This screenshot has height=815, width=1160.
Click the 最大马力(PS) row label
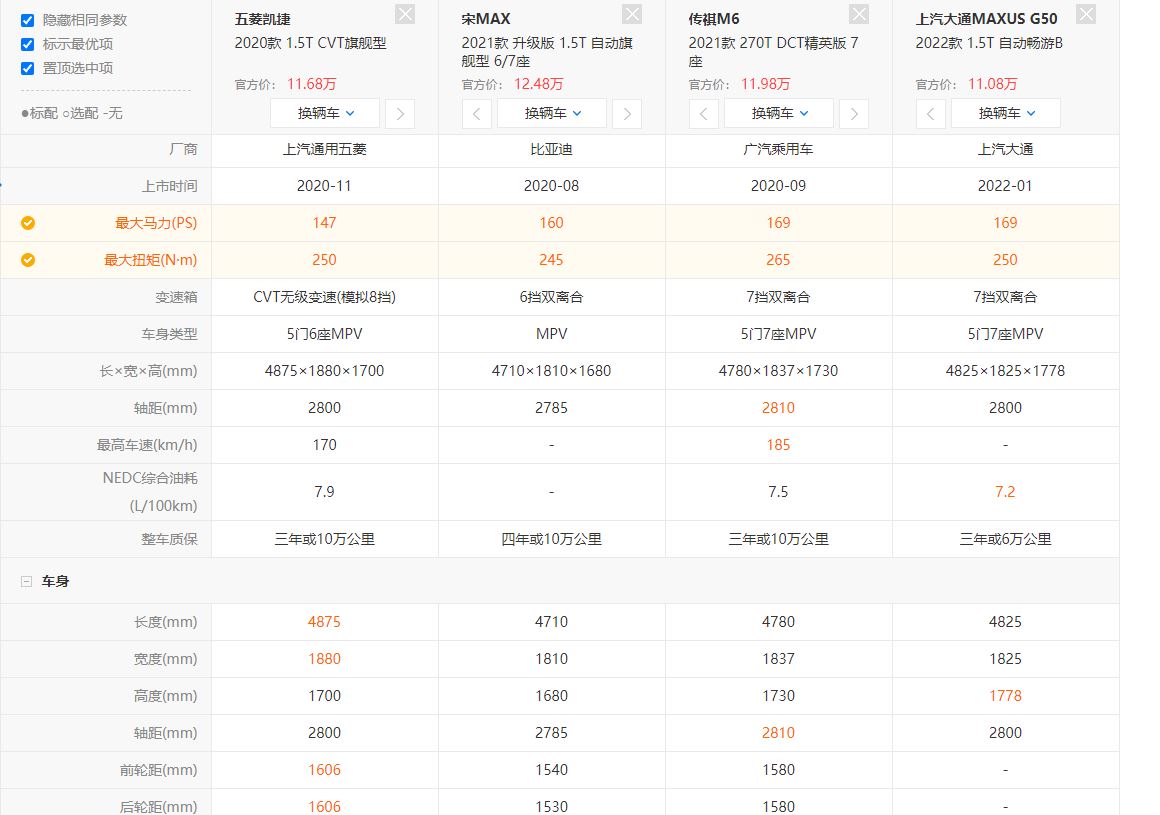[x=156, y=223]
